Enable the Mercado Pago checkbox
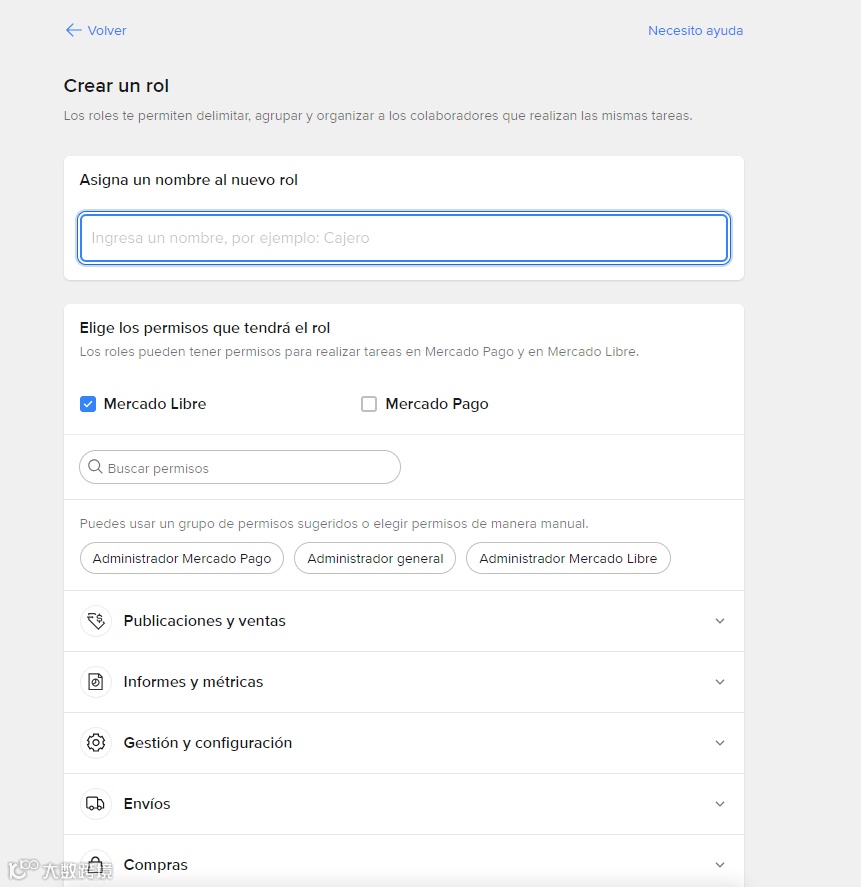The width and height of the screenshot is (861, 887). pos(369,404)
